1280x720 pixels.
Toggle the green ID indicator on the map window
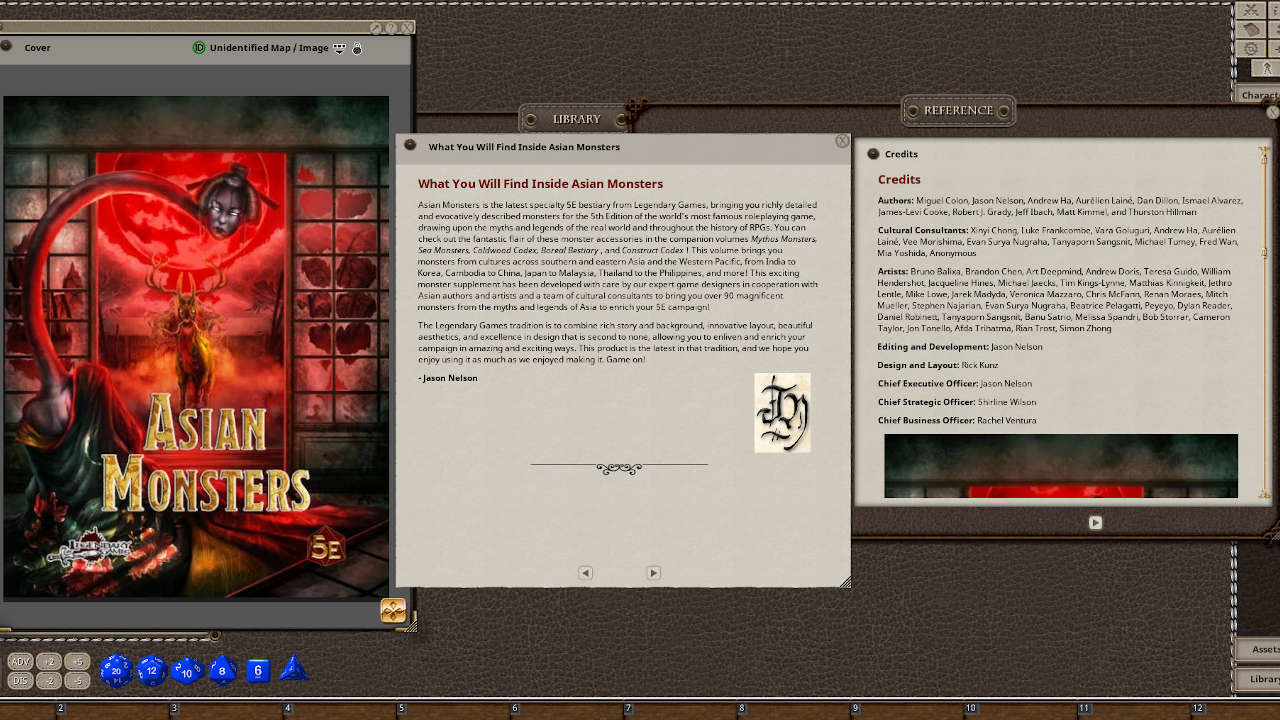click(198, 47)
